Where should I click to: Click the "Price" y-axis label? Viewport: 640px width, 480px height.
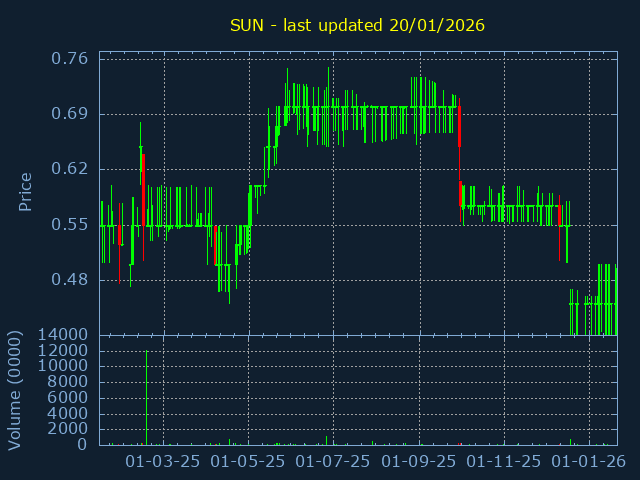click(25, 191)
